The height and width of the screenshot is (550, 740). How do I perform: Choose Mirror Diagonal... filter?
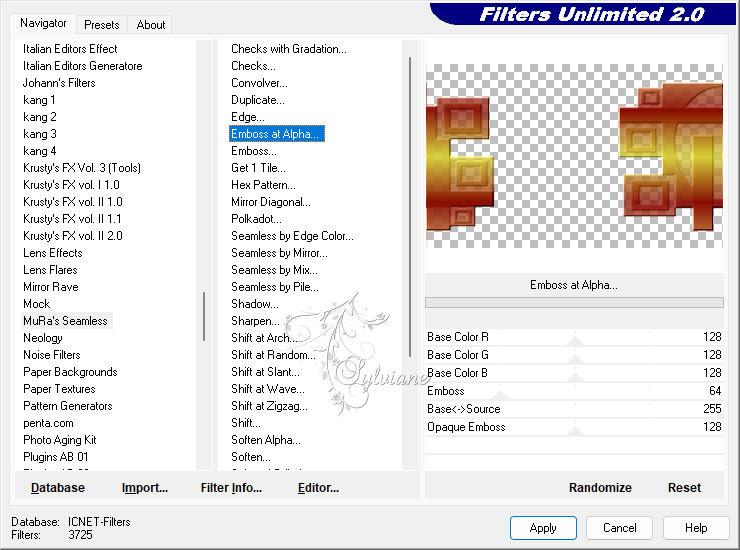tap(270, 202)
